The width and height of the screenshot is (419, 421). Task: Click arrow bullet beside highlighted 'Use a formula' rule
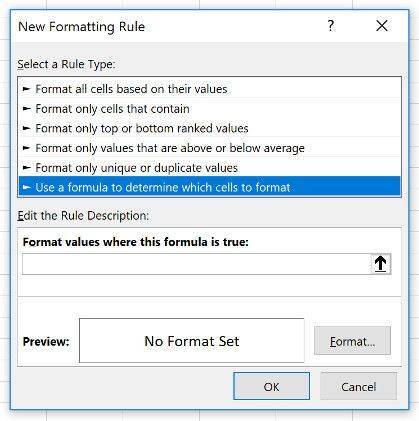(x=26, y=187)
